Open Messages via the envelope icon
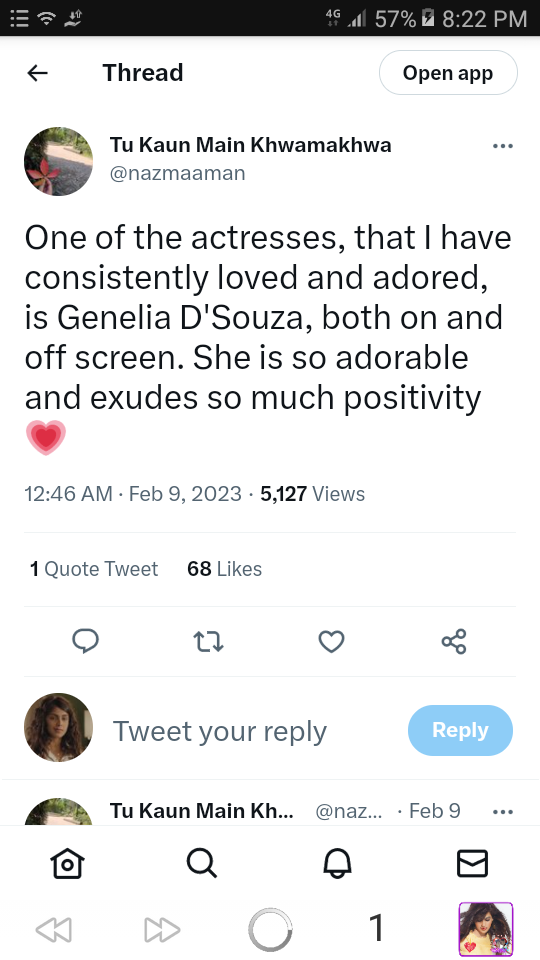The width and height of the screenshot is (540, 960). [x=472, y=864]
